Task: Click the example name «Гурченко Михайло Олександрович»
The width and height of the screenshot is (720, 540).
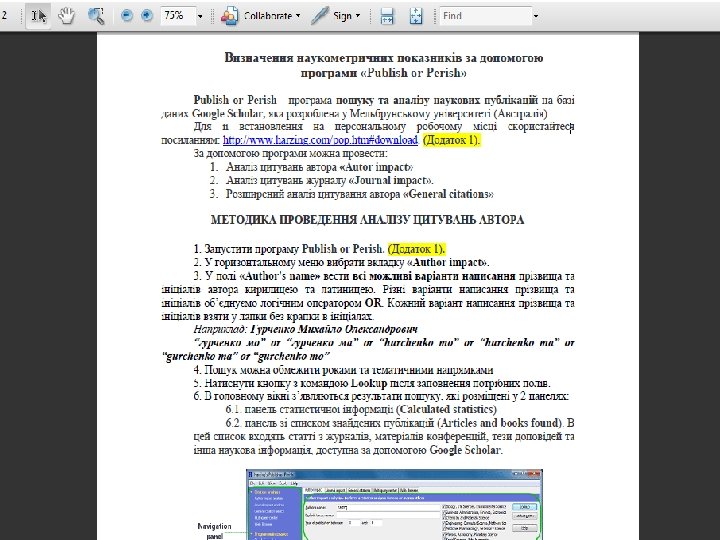Action: tap(334, 329)
